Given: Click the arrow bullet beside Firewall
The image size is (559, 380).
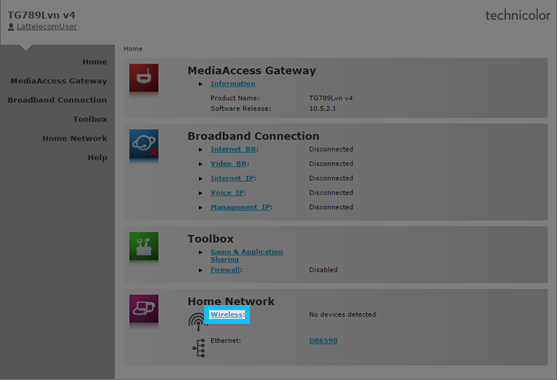Looking at the screenshot, I should tap(201, 271).
